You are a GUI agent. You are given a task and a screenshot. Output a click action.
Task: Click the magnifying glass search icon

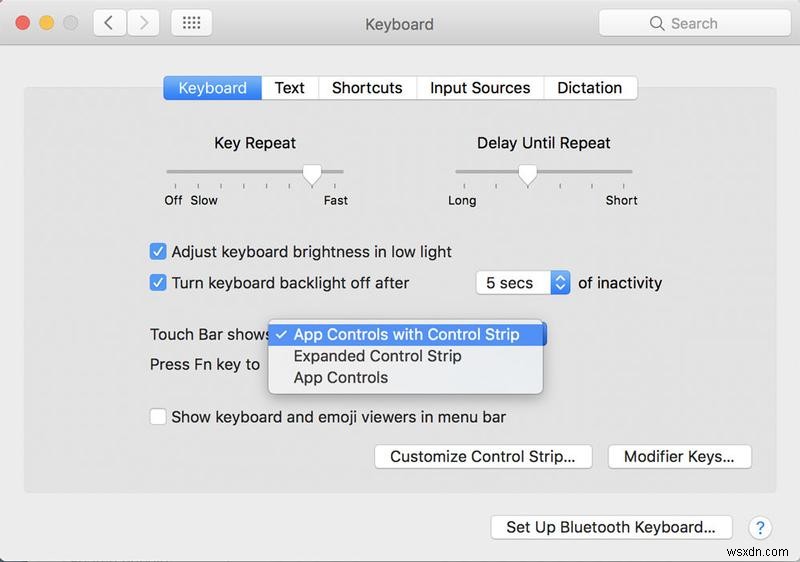pyautogui.click(x=657, y=23)
